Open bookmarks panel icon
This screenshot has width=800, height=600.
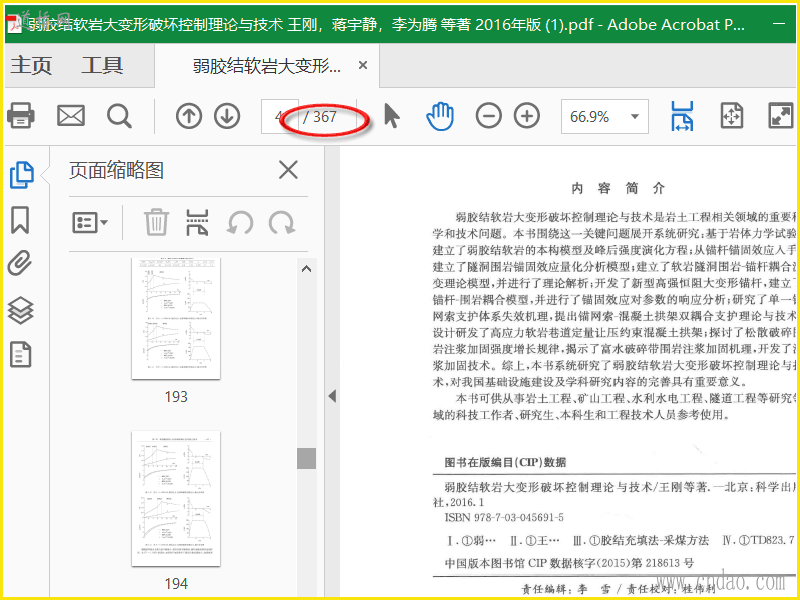tap(20, 220)
